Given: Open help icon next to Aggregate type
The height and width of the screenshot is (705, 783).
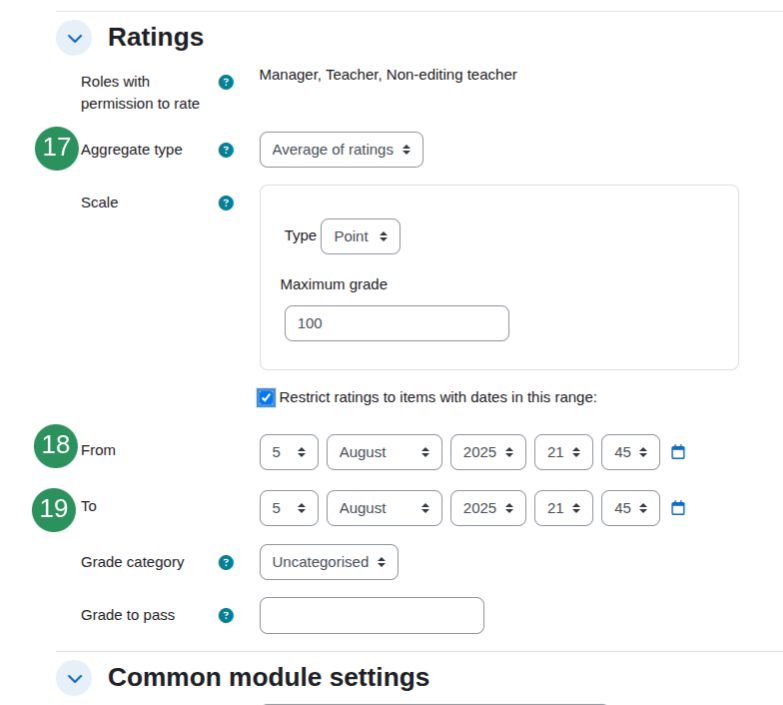Looking at the screenshot, I should point(226,150).
